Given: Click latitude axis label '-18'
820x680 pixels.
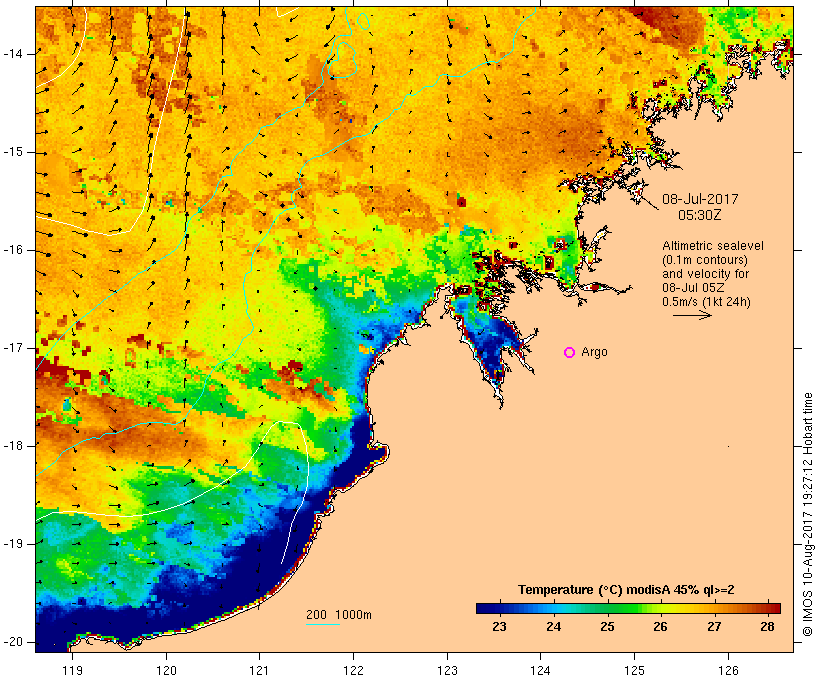Looking at the screenshot, I should [13, 446].
